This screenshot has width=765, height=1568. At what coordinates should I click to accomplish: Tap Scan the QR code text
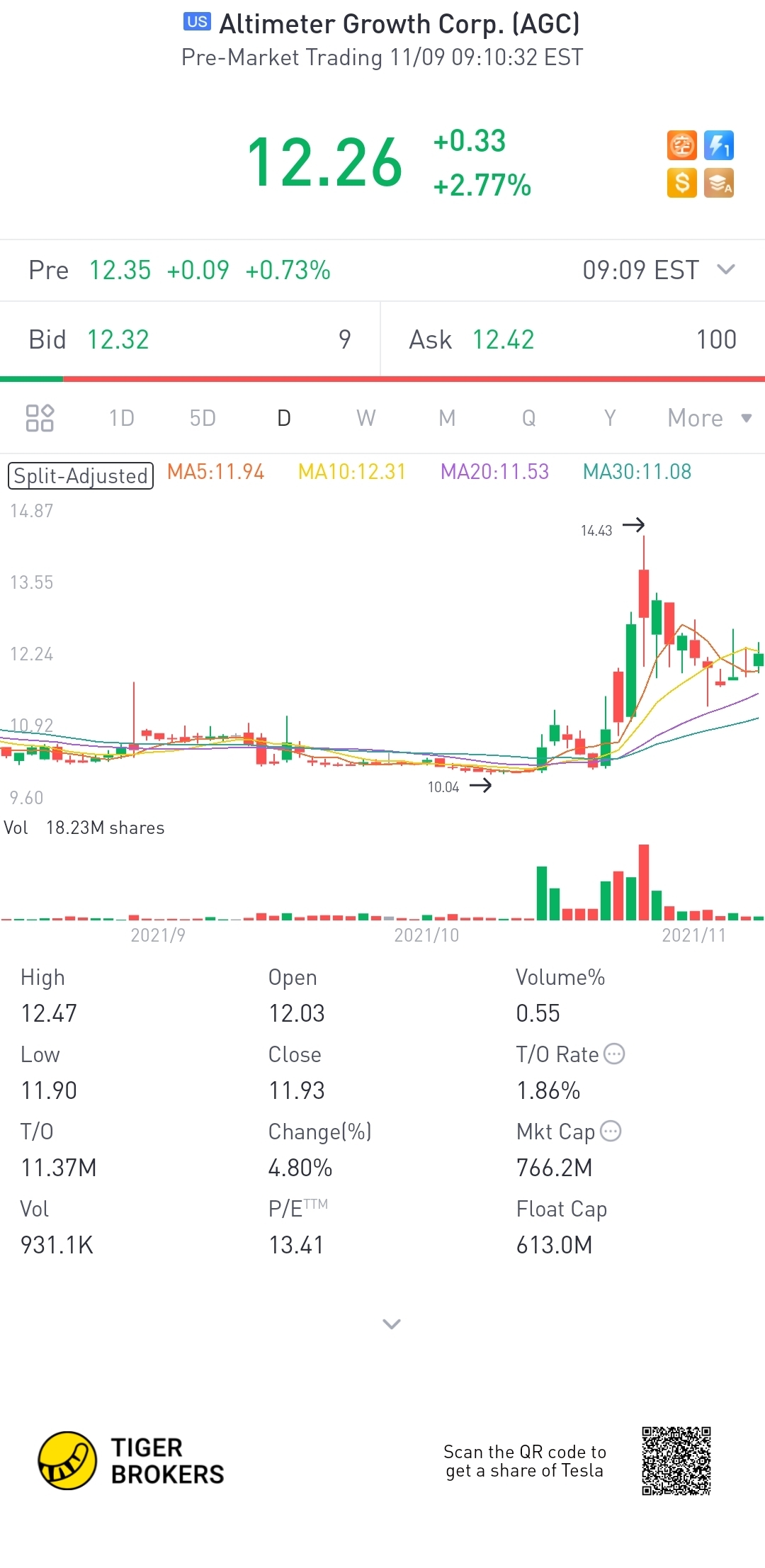point(524,1461)
